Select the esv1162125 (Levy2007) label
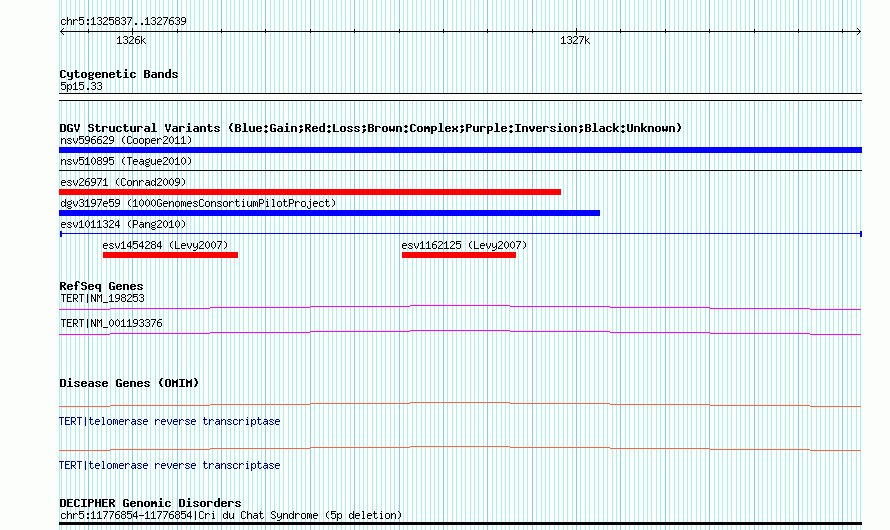The width and height of the screenshot is (890, 530). 464,245
